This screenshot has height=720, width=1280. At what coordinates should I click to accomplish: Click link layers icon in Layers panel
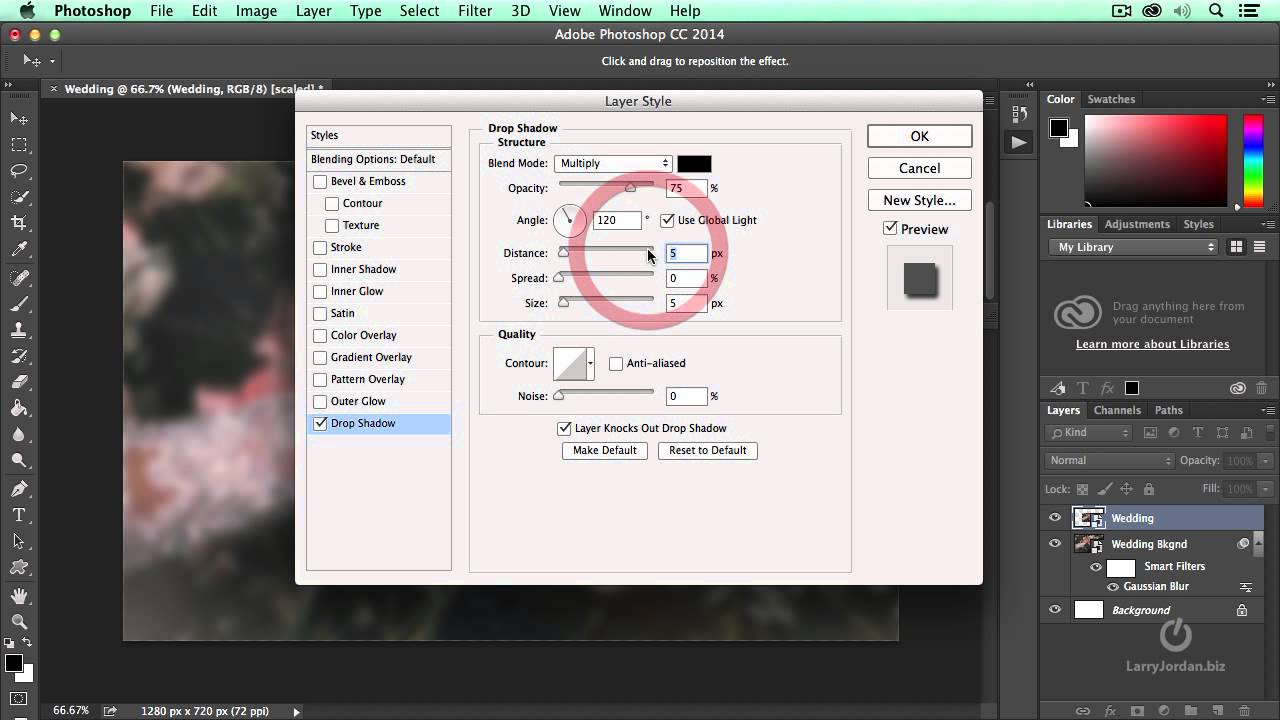pyautogui.click(x=1083, y=711)
